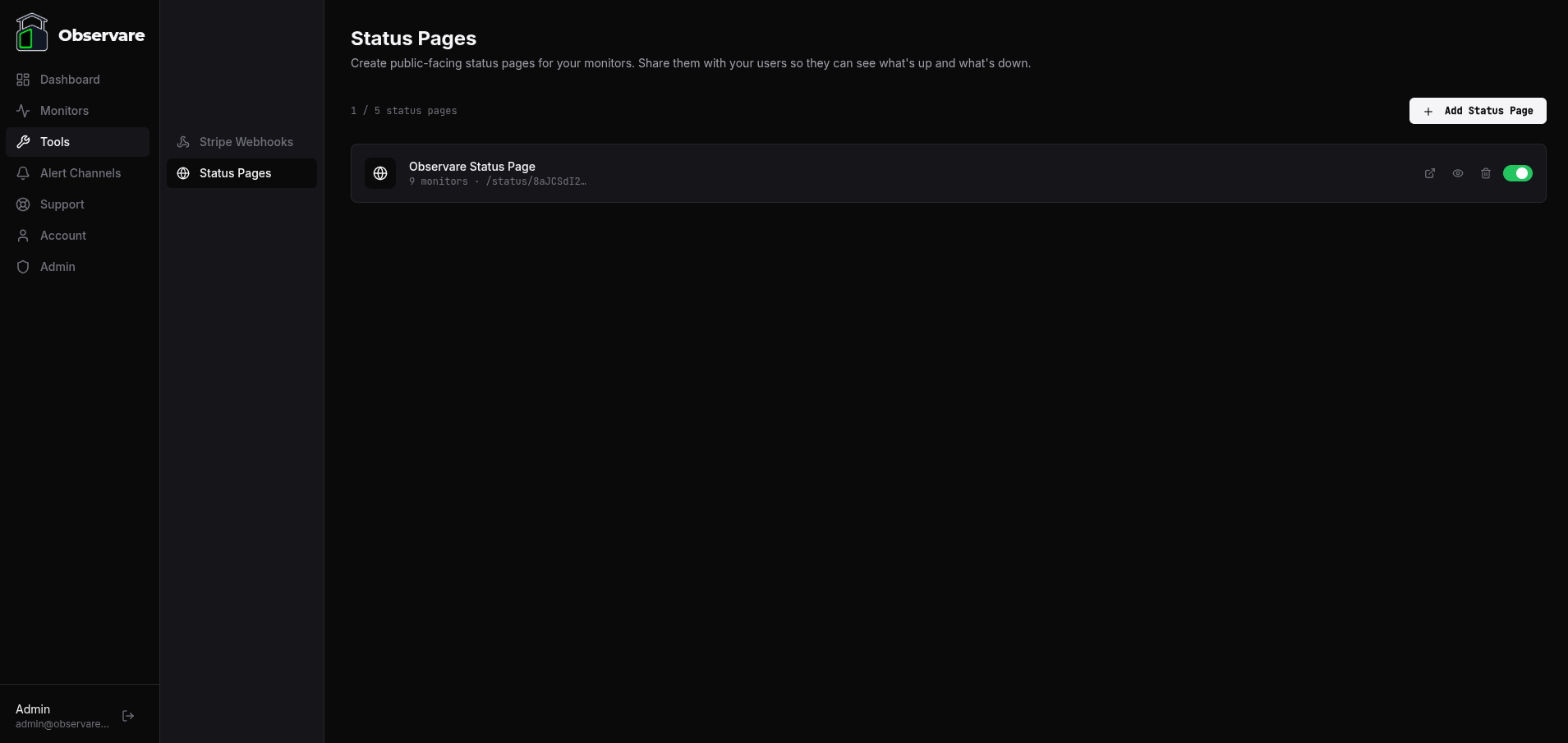This screenshot has width=1568, height=743.
Task: Select the Dashboard grid icon in sidebar
Action: coord(23,79)
